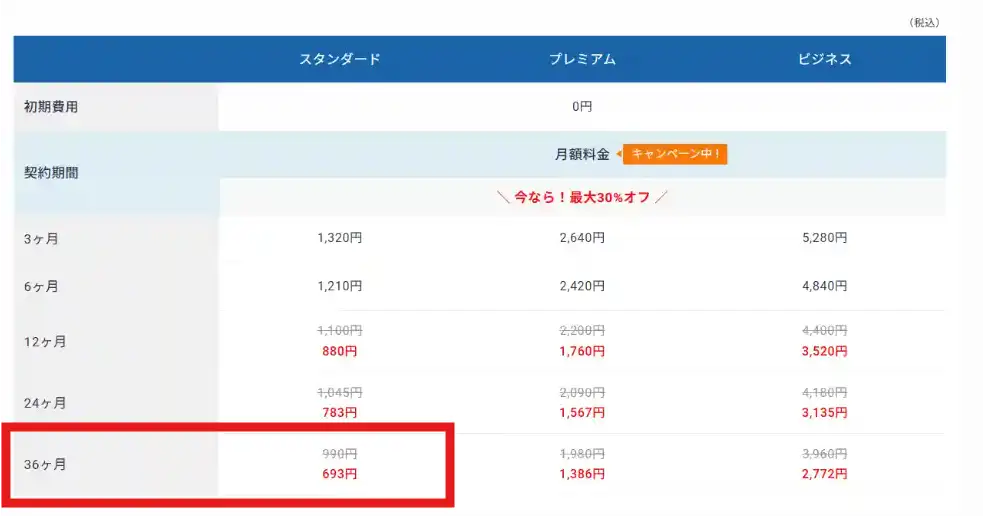Select the 3ヶ月 contract period label
983x516 pixels.
pyautogui.click(x=41, y=239)
